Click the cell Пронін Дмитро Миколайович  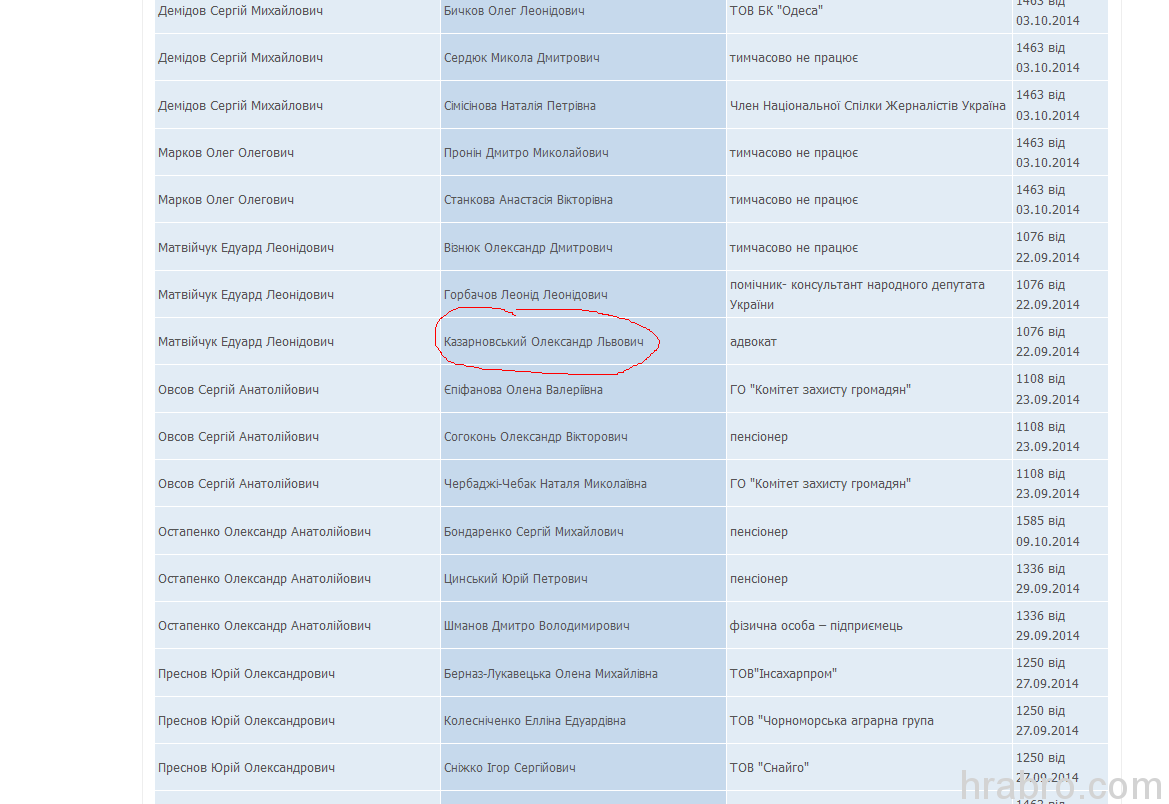[526, 153]
